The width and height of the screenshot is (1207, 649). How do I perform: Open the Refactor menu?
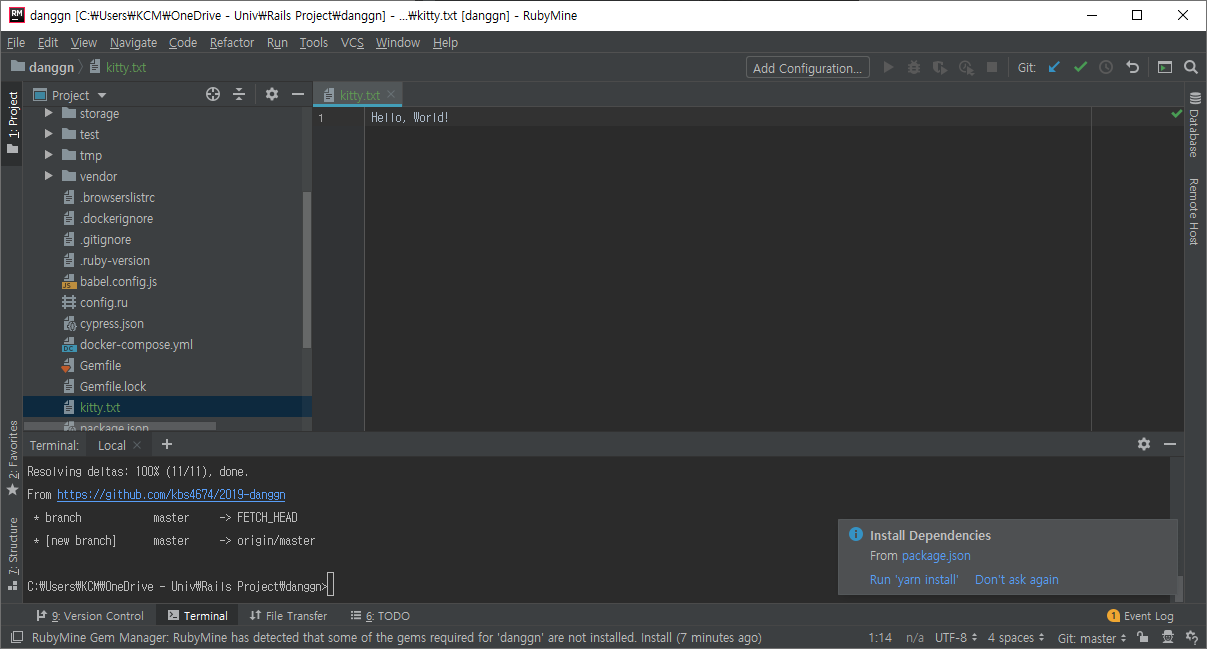point(232,43)
